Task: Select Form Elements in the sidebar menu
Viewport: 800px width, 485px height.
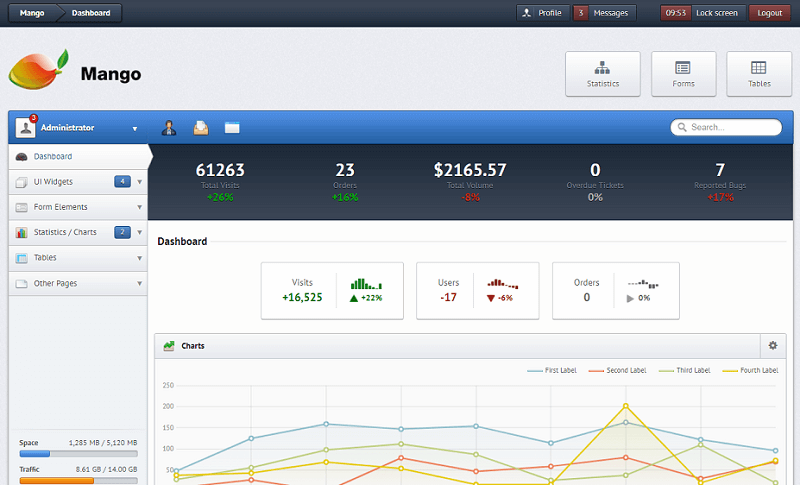Action: 78,207
